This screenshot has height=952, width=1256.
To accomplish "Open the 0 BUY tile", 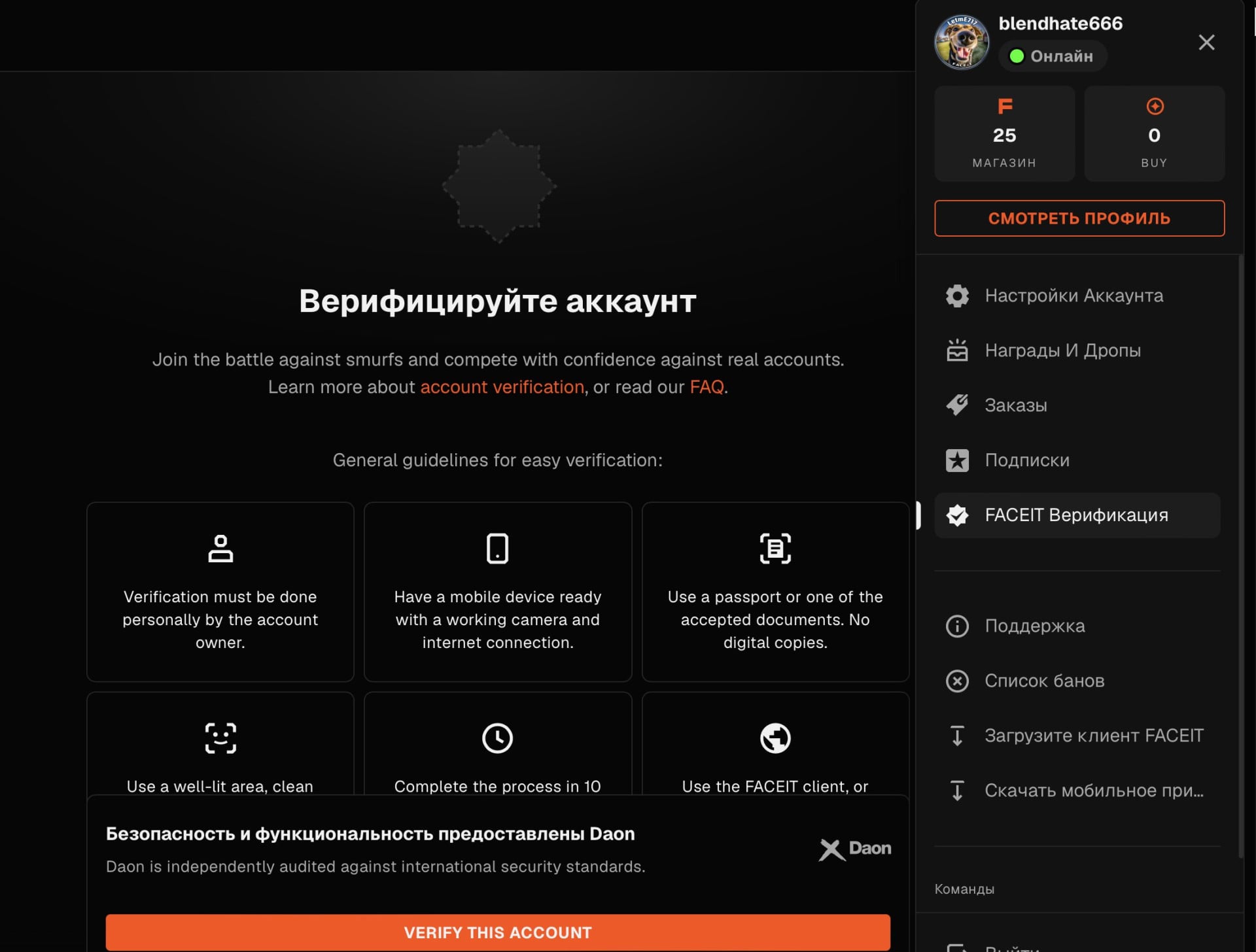I will coord(1155,133).
